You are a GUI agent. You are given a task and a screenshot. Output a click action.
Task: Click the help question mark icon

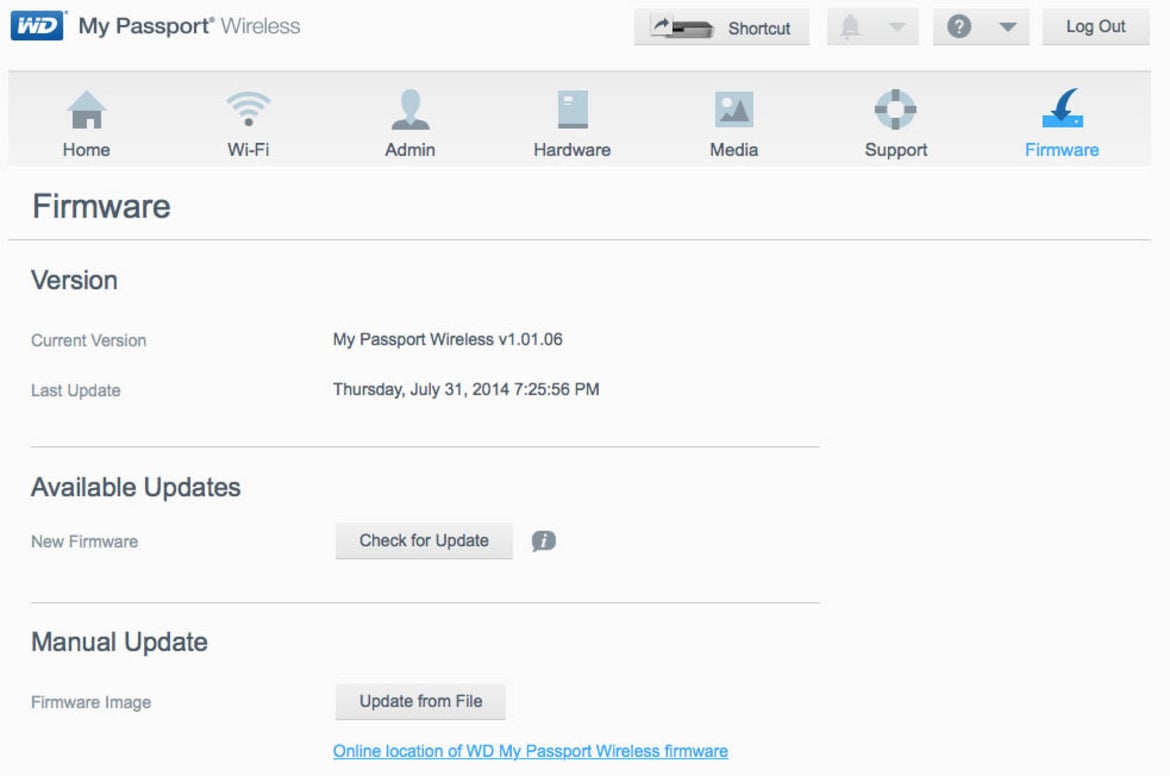[x=959, y=27]
